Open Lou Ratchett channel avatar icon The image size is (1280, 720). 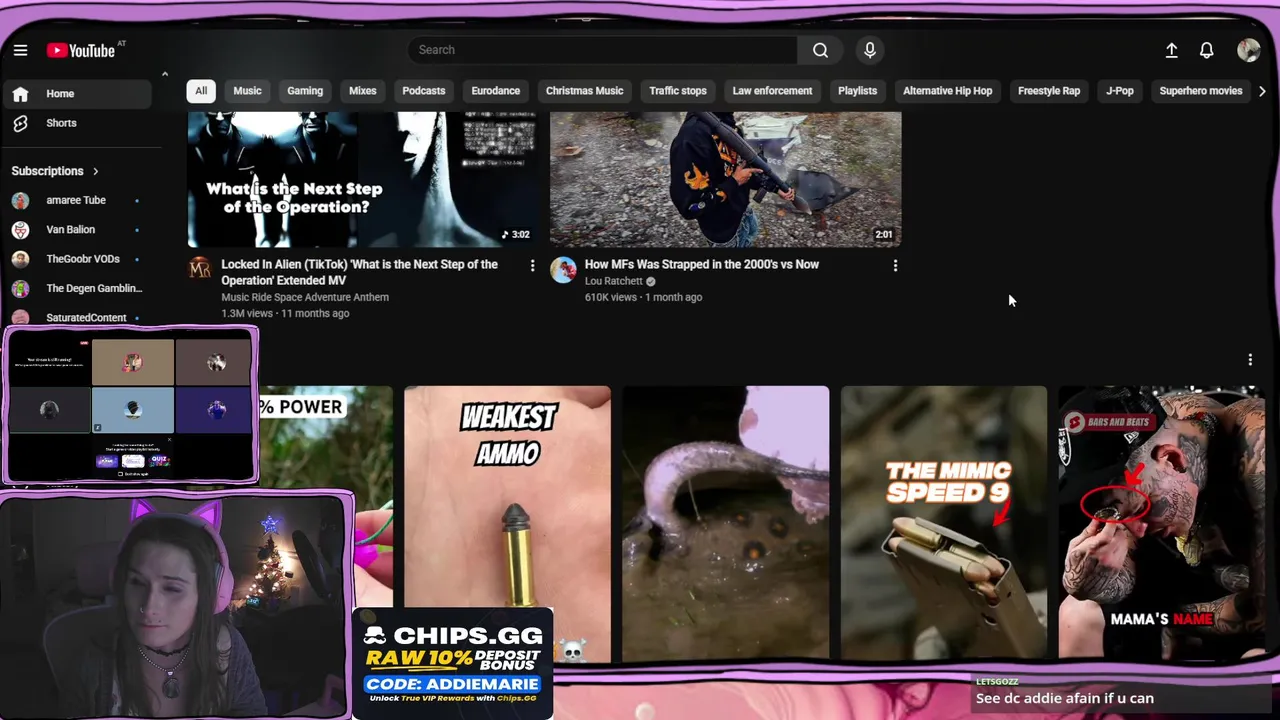point(563,269)
